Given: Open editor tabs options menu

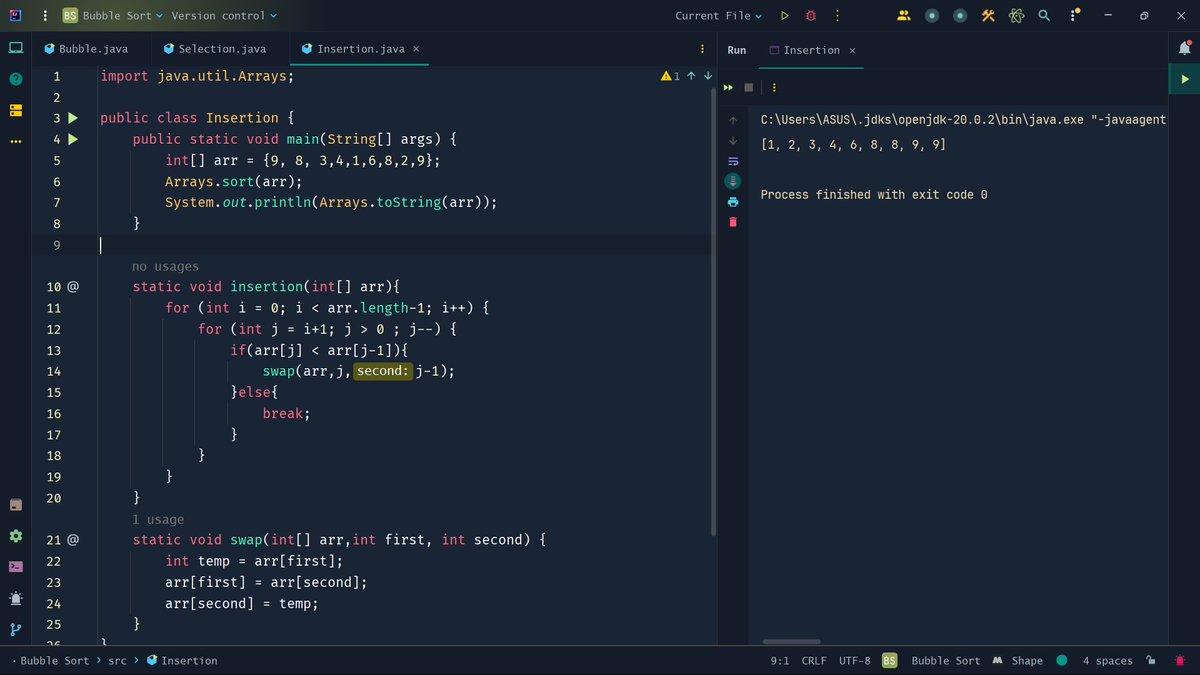Looking at the screenshot, I should (x=702, y=49).
